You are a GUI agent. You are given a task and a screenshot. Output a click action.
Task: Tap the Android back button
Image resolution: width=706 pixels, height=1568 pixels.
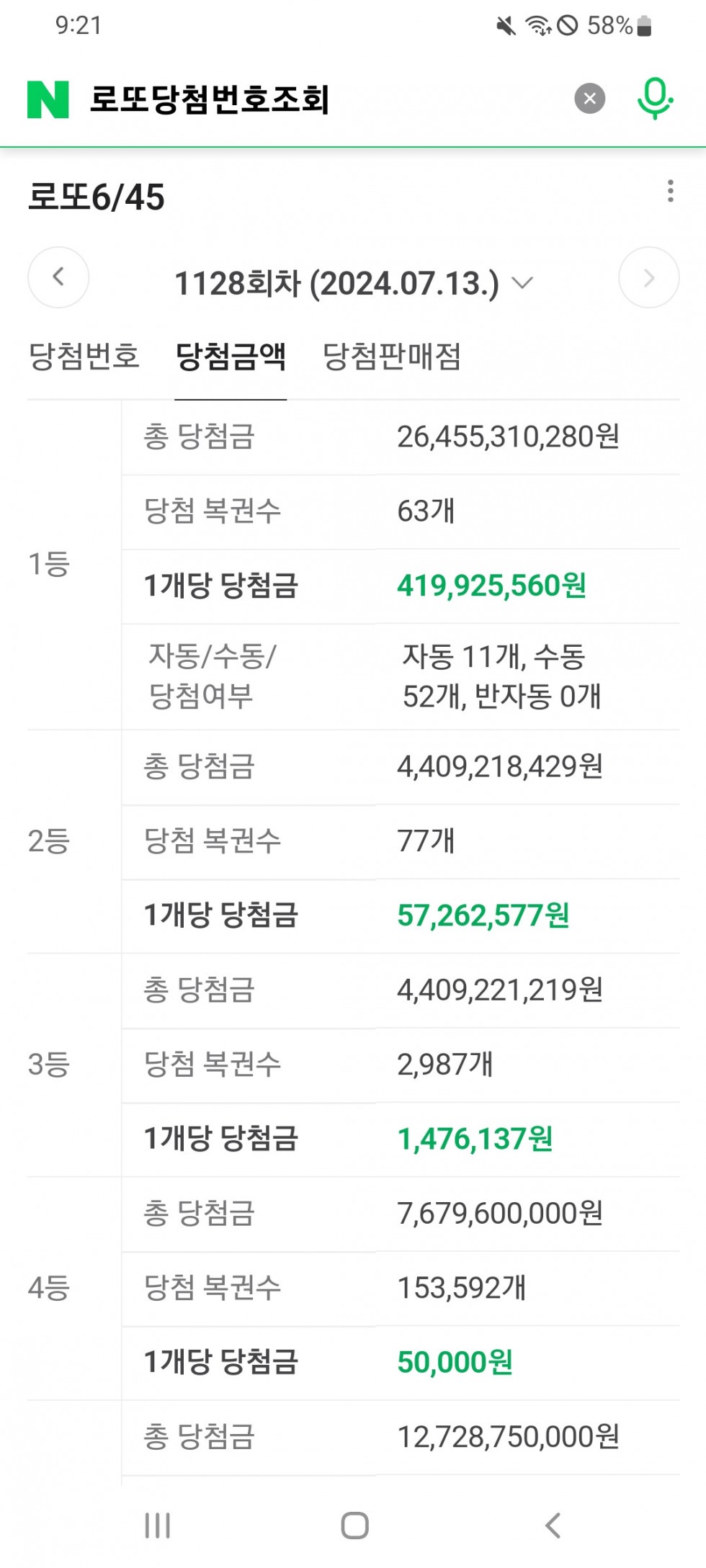[x=553, y=1525]
